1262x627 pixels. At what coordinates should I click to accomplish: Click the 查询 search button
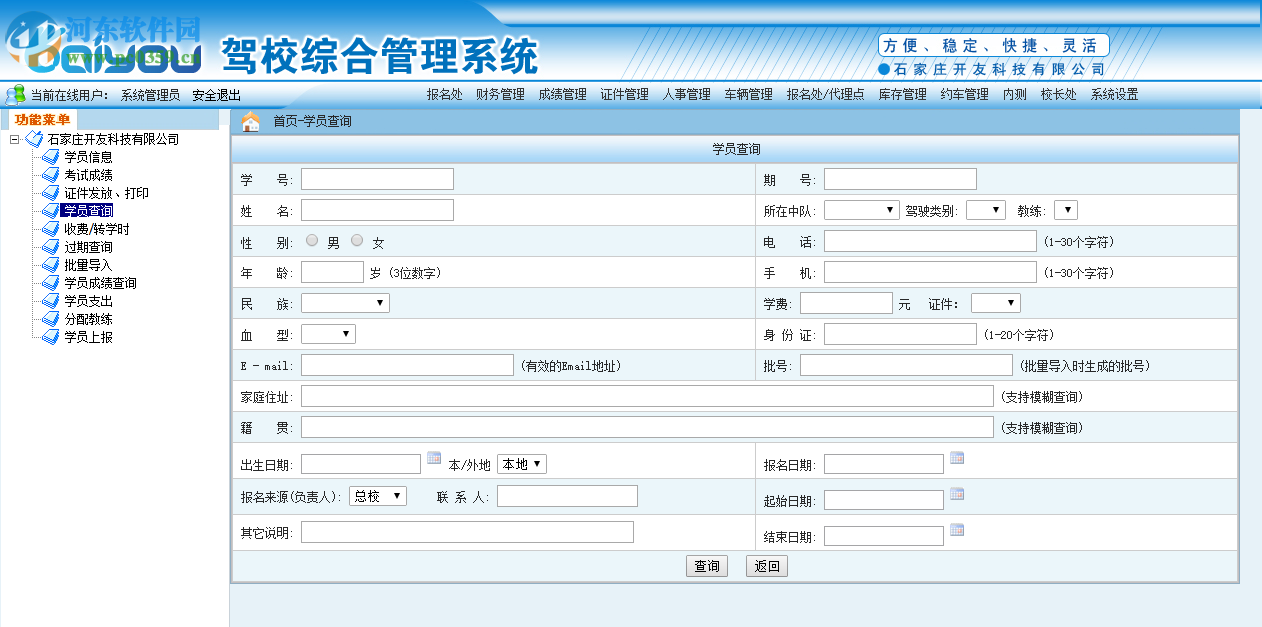707,565
